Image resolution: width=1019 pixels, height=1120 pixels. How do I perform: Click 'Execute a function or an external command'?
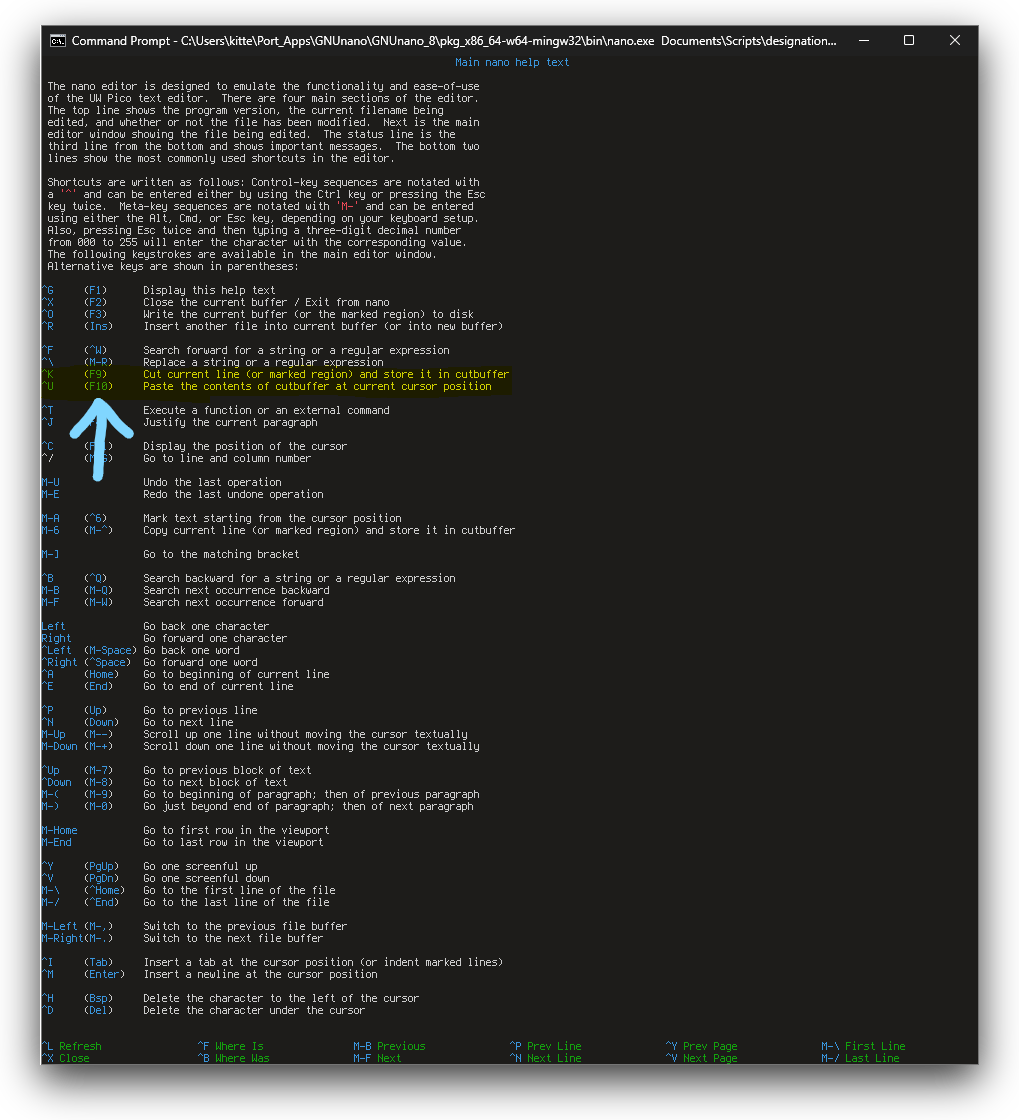(x=266, y=410)
